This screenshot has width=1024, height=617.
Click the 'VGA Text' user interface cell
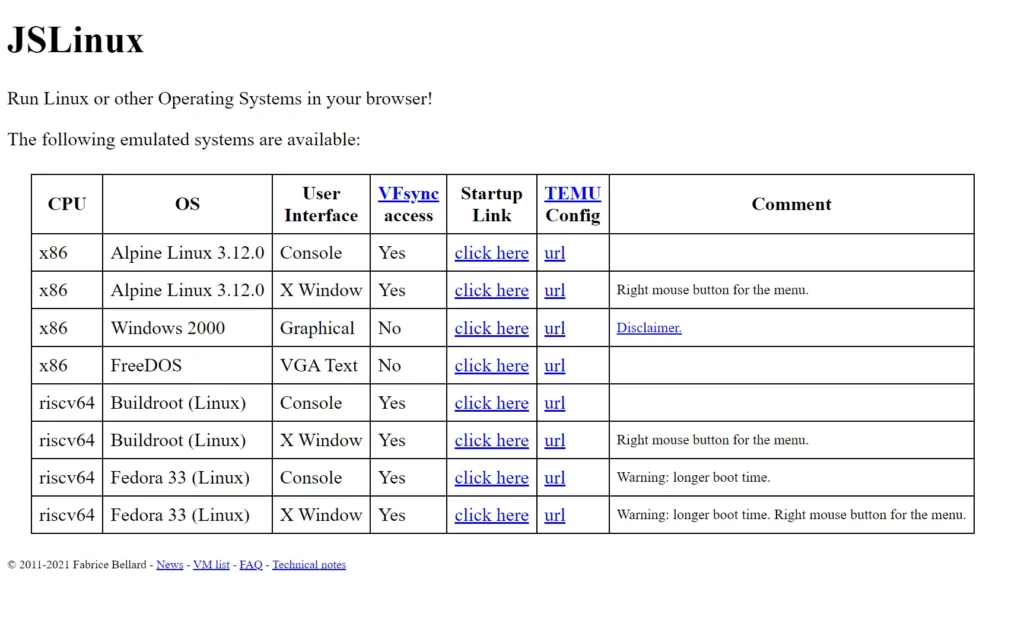pos(319,365)
